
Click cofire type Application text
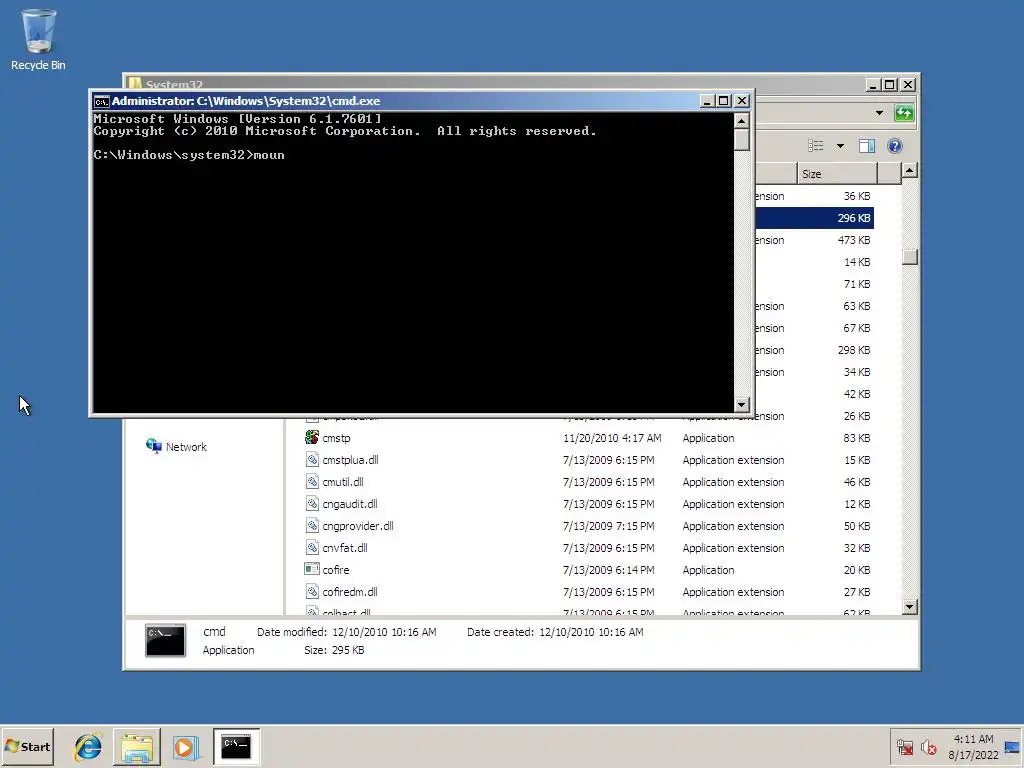tap(709, 570)
